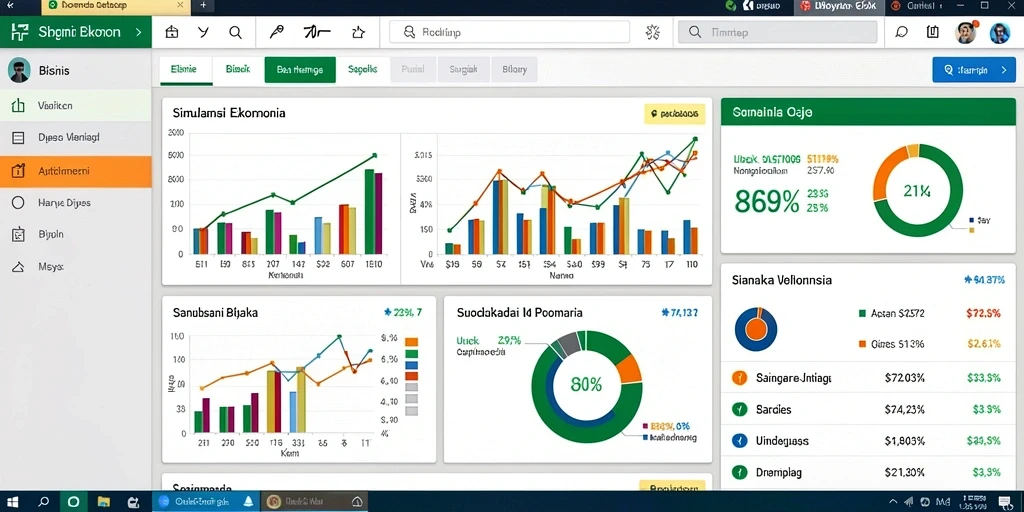Toggle the blue circle beside Uindegiass
Viewport: 1024px width, 512px height.
(739, 441)
